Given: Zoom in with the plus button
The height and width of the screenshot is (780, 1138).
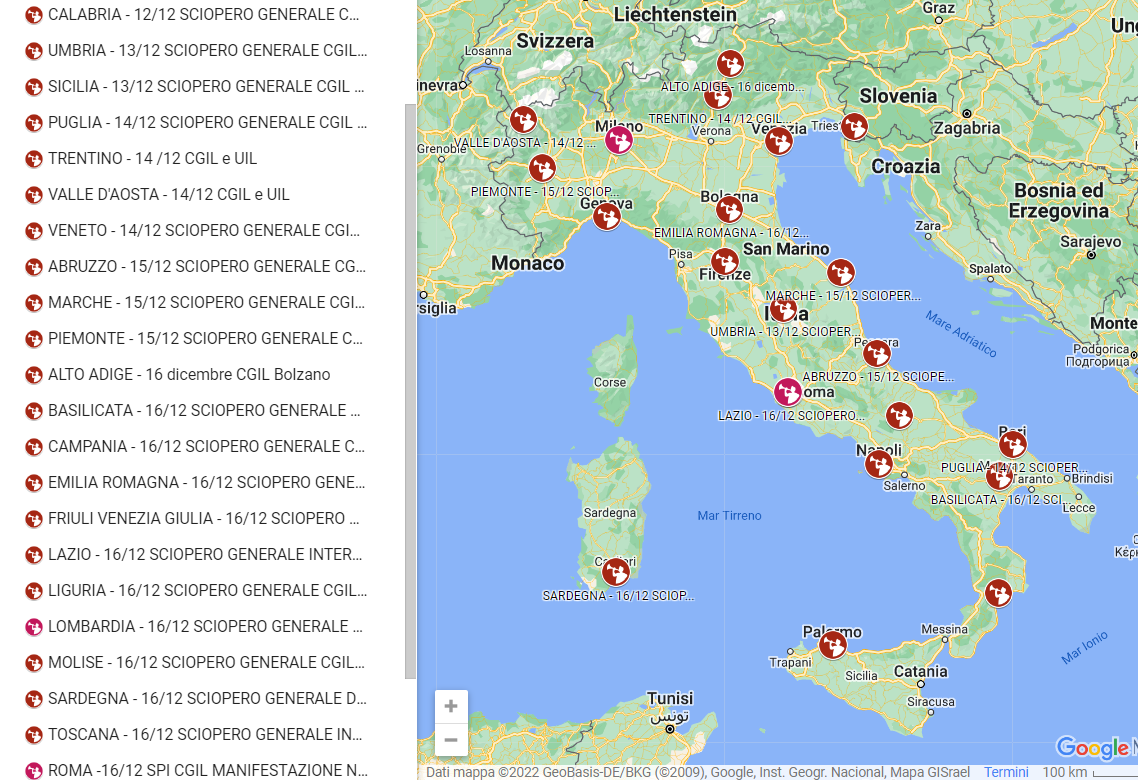Looking at the screenshot, I should click(451, 706).
